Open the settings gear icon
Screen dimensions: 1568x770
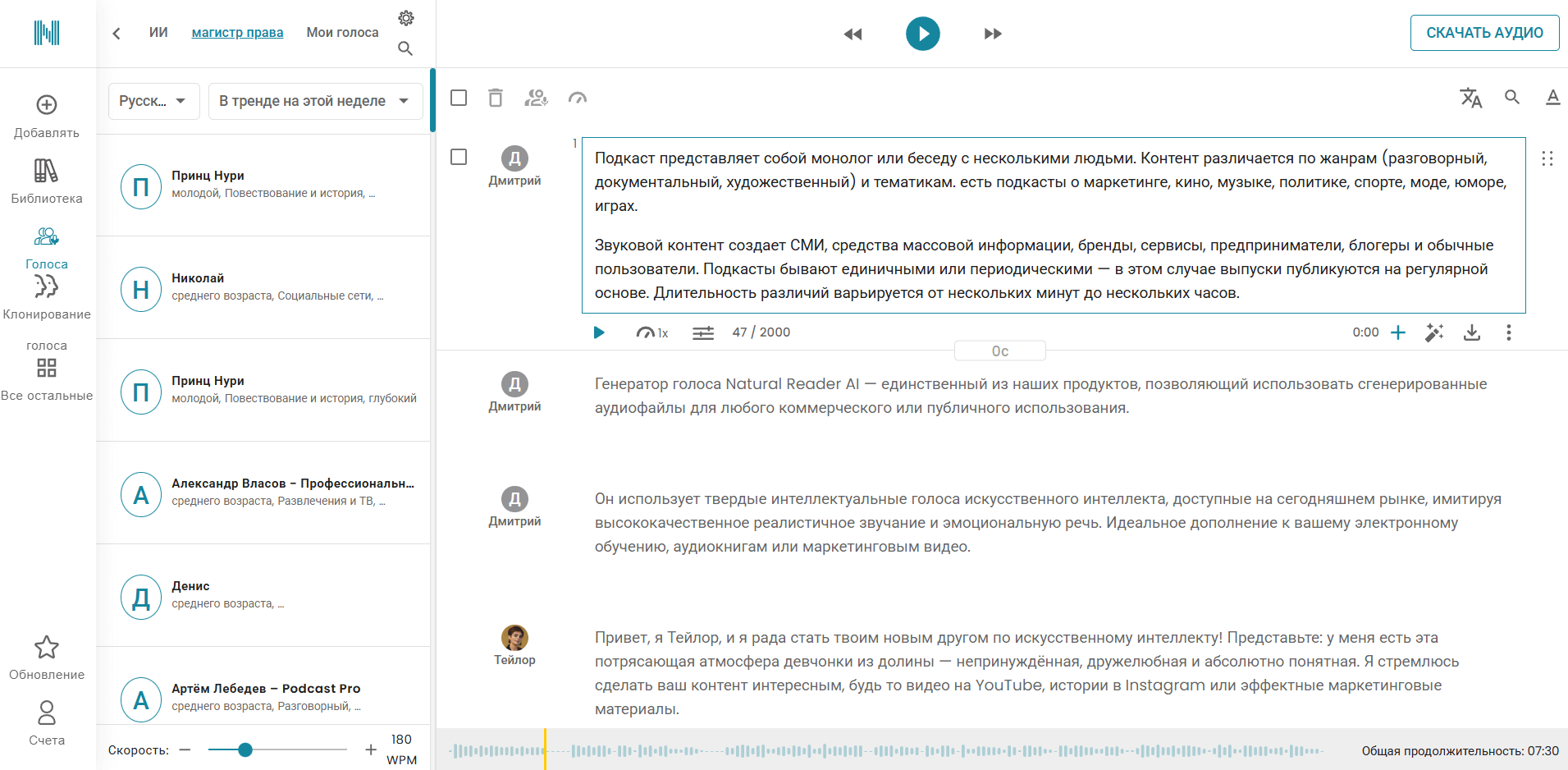pyautogui.click(x=405, y=18)
